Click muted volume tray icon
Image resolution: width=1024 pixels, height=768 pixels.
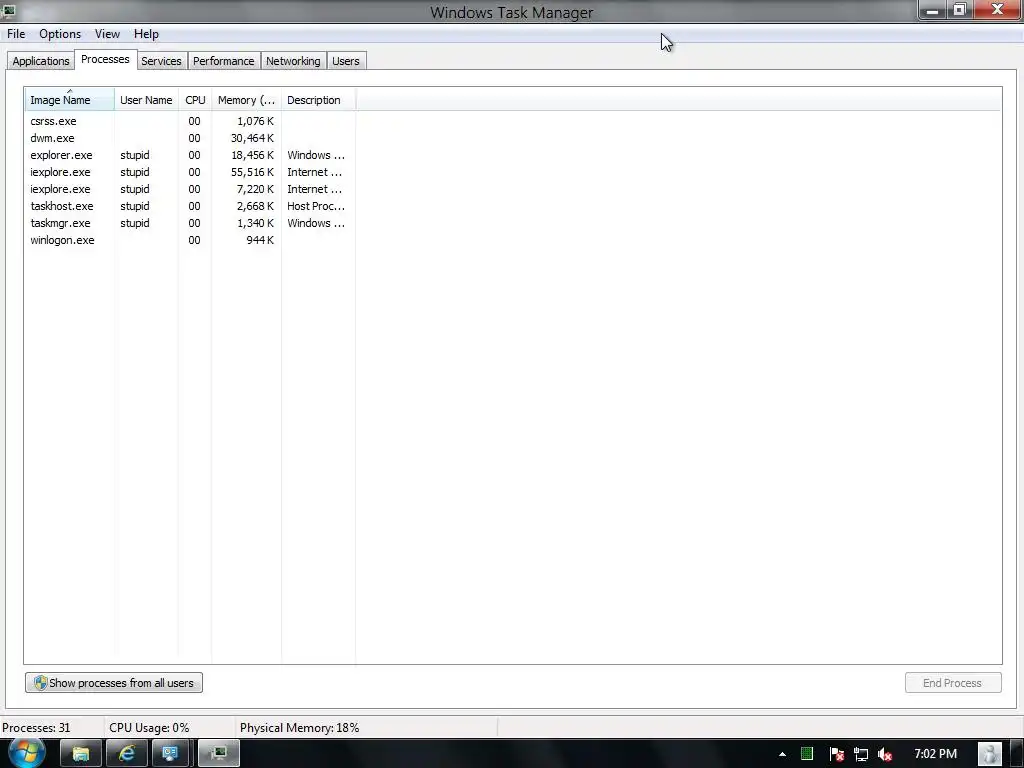(x=885, y=754)
